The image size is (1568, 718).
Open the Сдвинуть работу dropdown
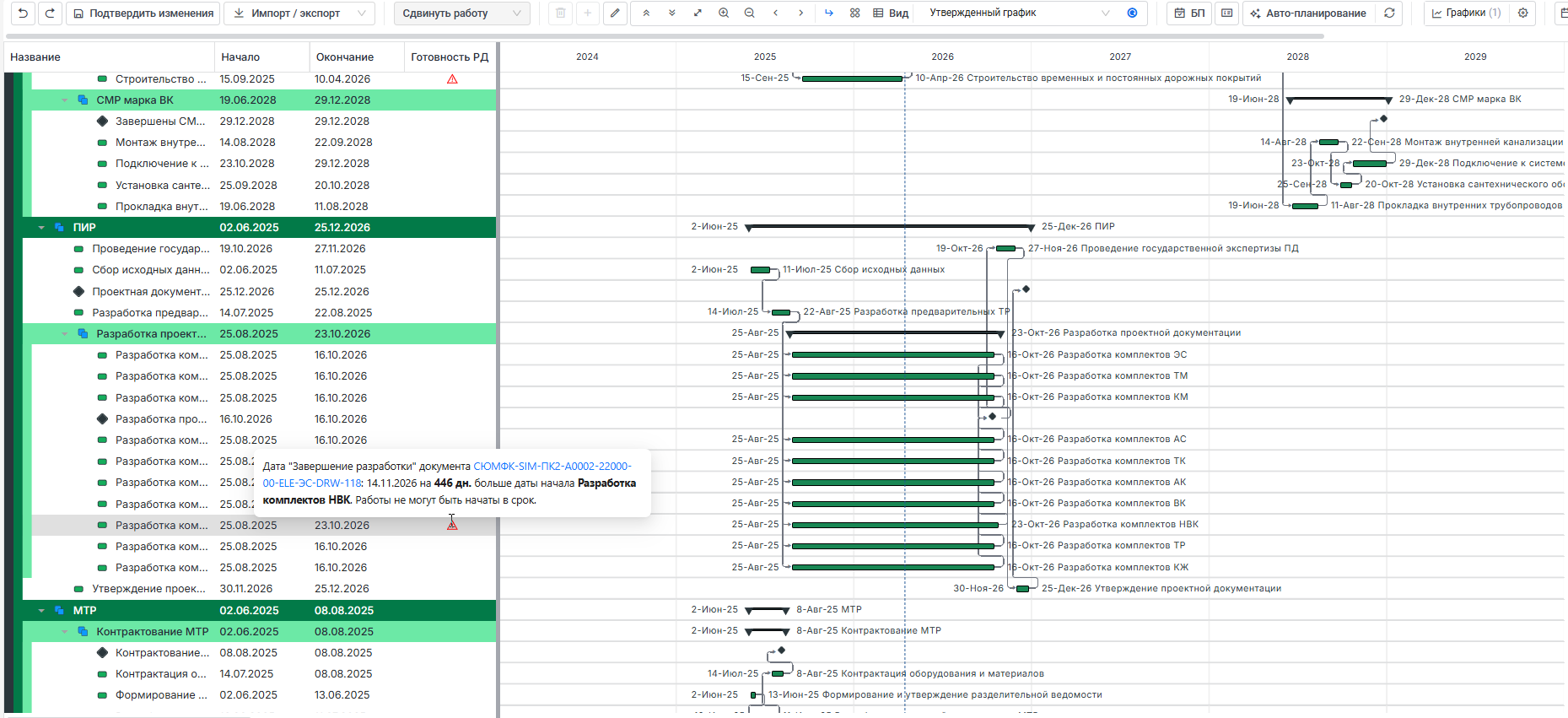461,13
